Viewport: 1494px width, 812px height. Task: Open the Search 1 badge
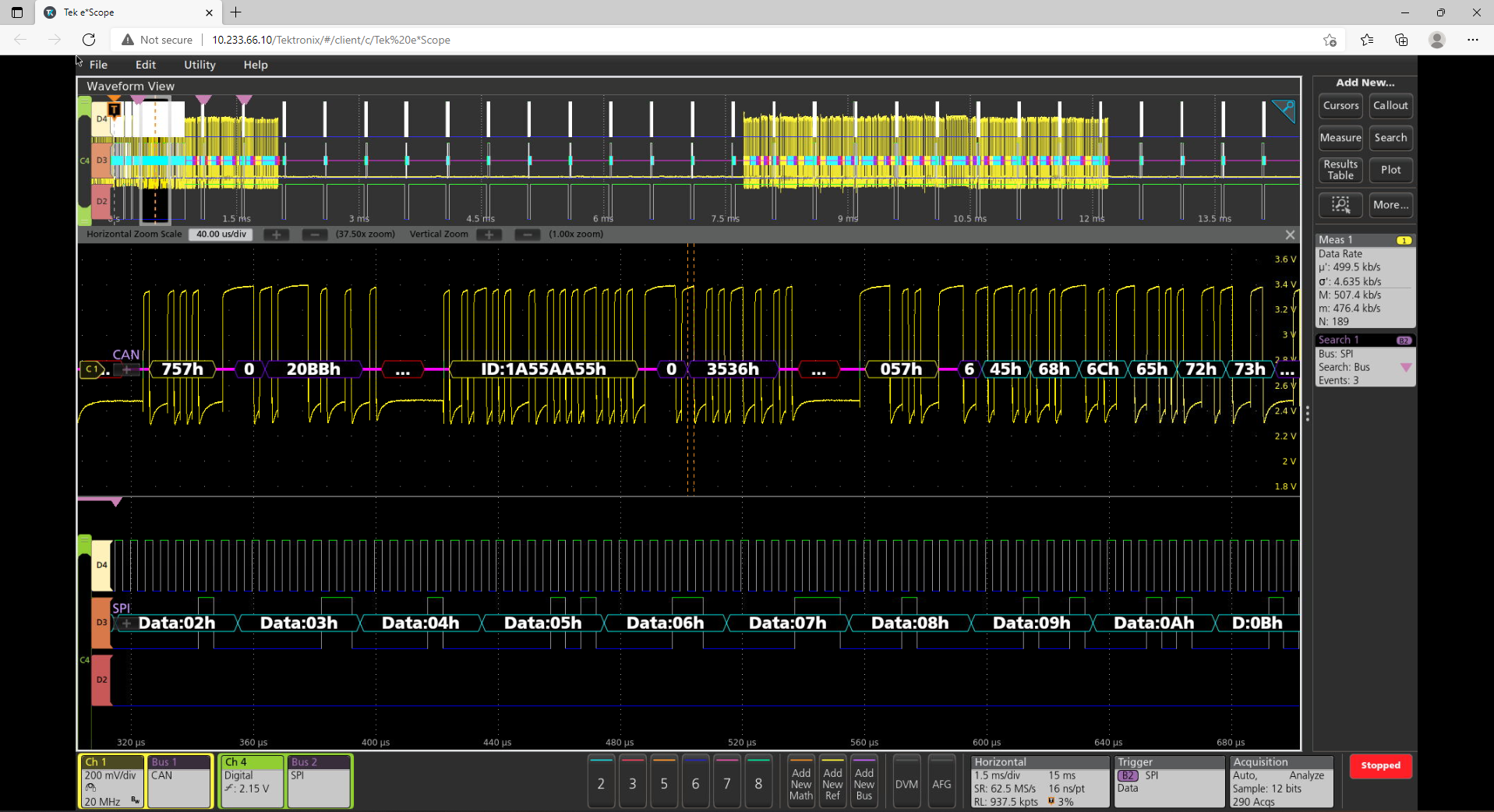(x=1365, y=360)
